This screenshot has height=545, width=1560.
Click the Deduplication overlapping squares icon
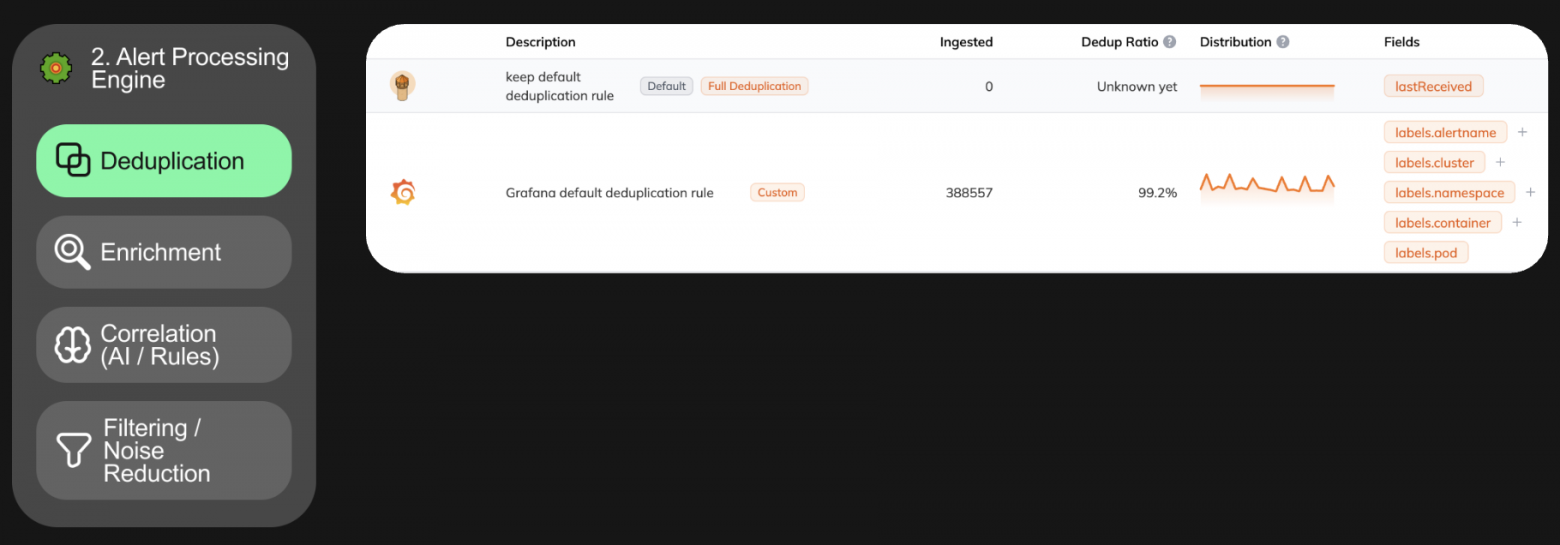click(73, 161)
